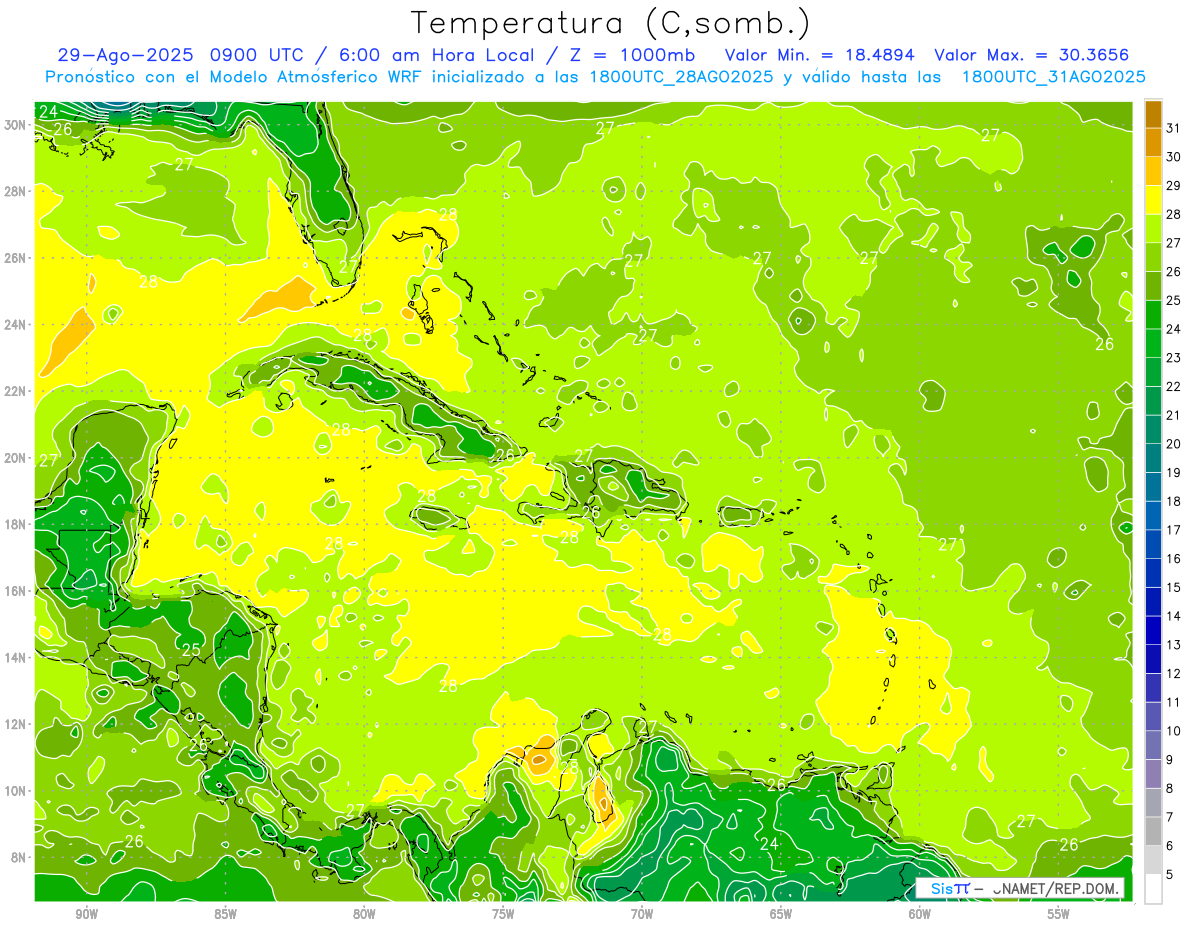Click the longitude label "80W"
The height and width of the screenshot is (927, 1200).
point(364,913)
